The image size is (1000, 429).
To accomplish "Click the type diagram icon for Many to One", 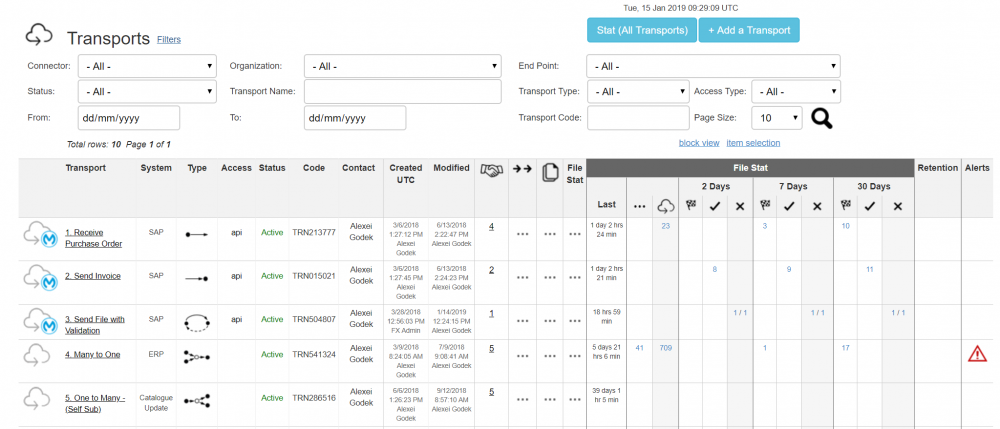I will 197,355.
